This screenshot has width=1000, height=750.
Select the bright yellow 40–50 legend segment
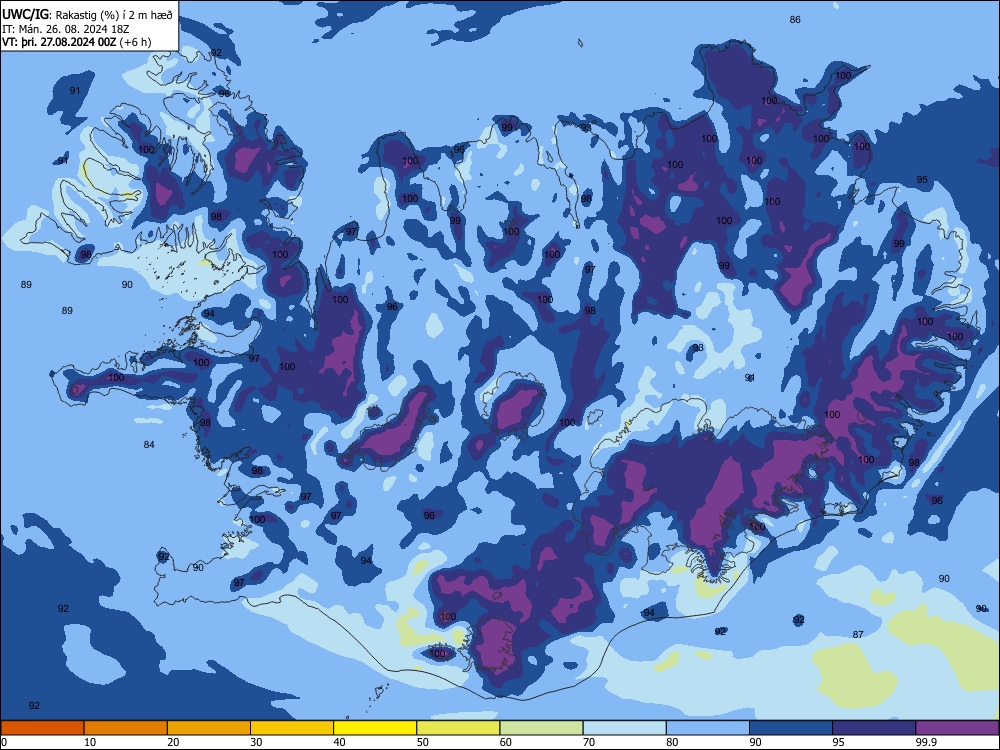tap(375, 728)
